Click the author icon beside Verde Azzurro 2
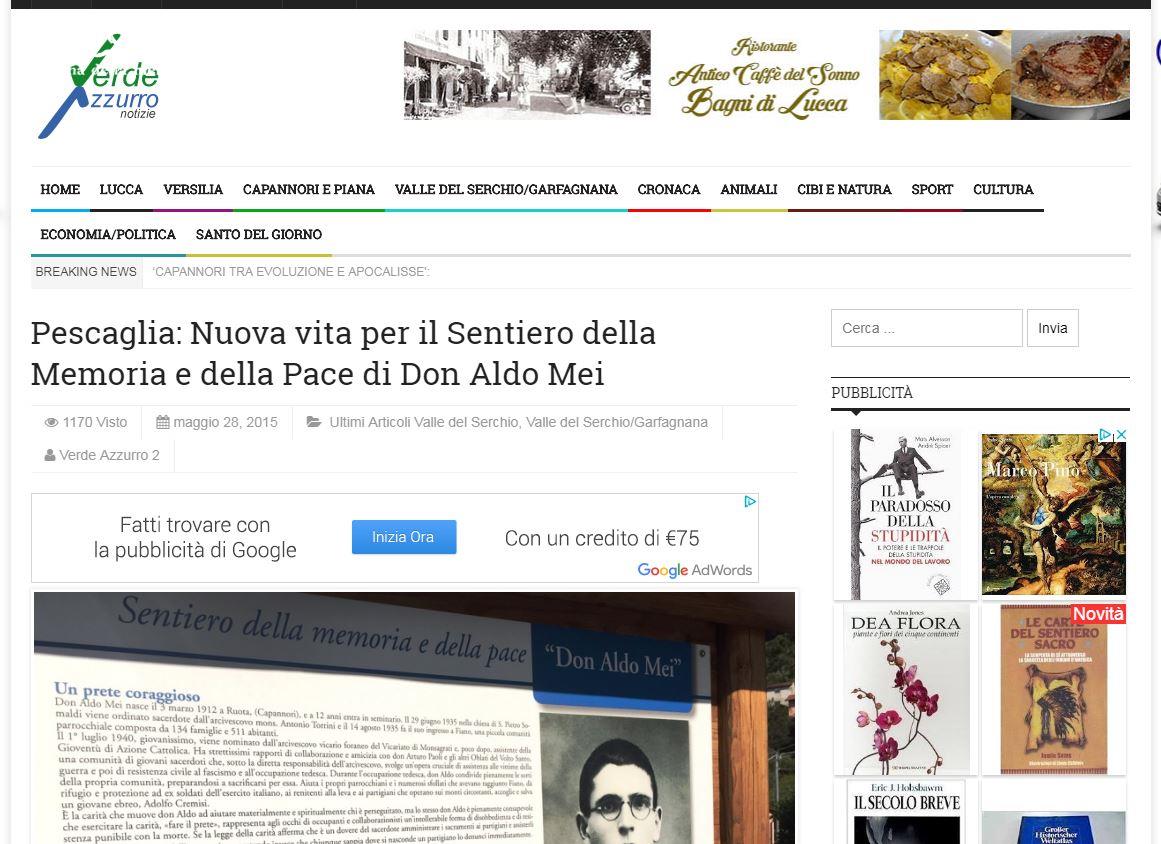The height and width of the screenshot is (844, 1161). pyautogui.click(x=50, y=455)
